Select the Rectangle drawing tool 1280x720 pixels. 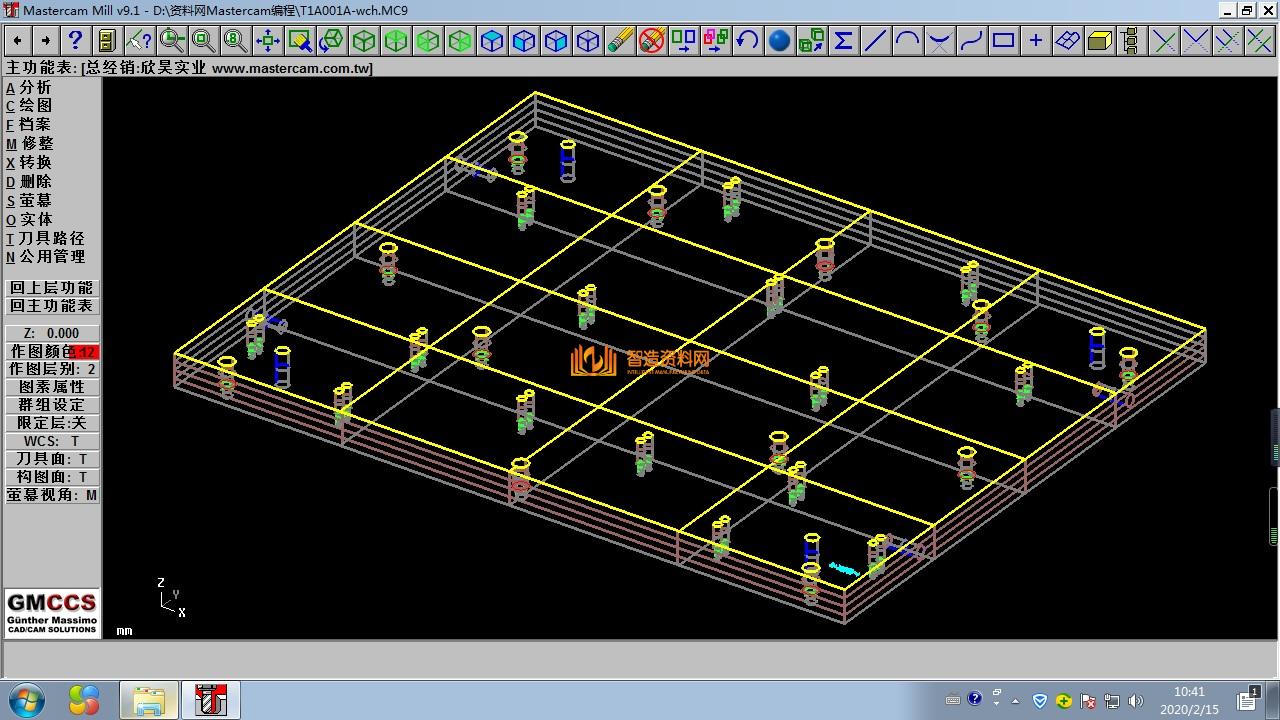click(1003, 40)
